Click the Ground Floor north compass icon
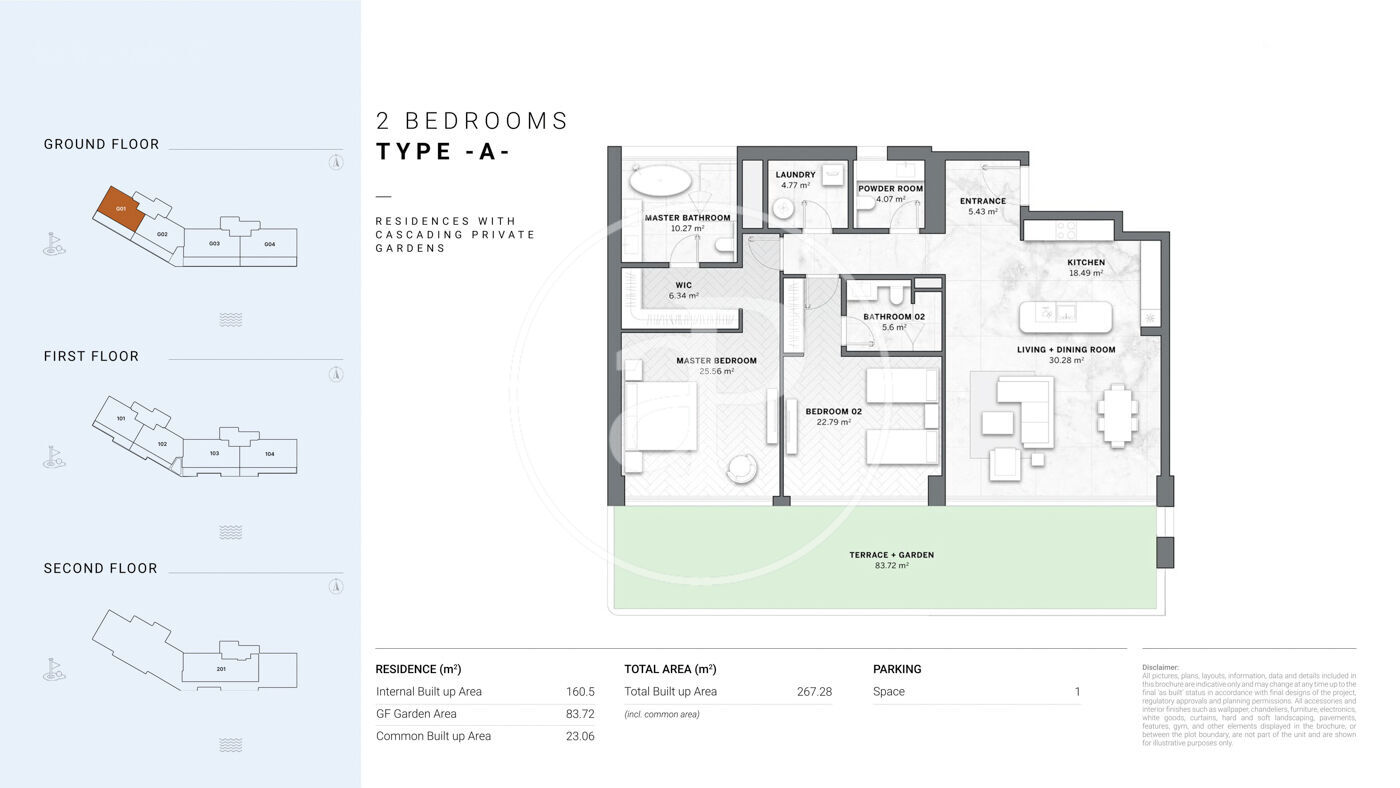1400x788 pixels. [x=337, y=163]
